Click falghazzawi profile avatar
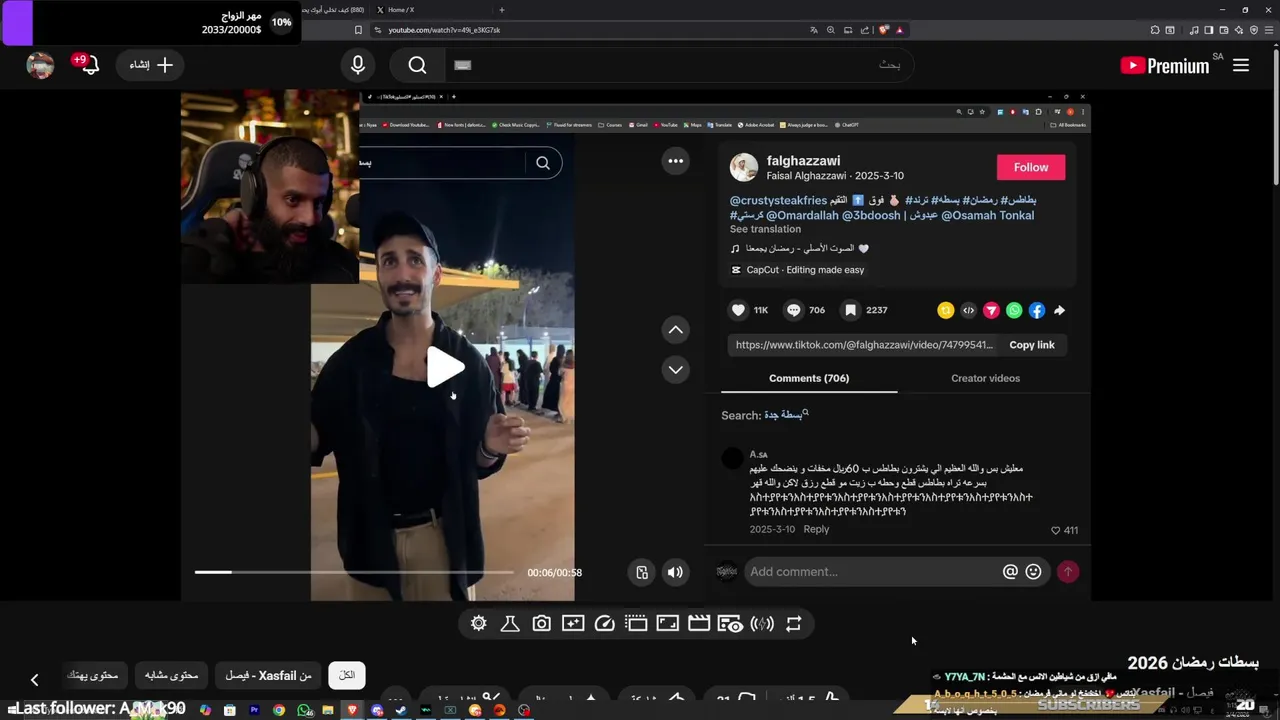 (744, 167)
